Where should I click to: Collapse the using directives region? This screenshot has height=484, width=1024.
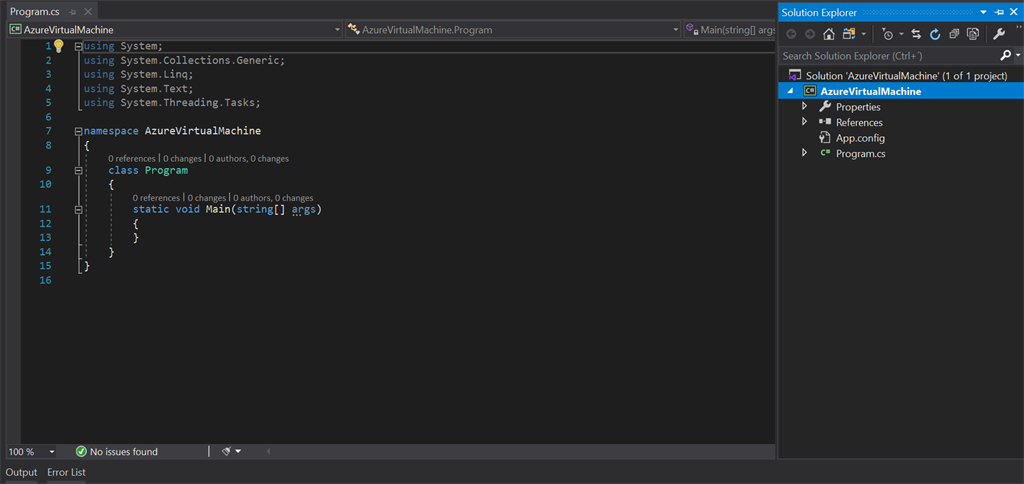click(x=78, y=46)
